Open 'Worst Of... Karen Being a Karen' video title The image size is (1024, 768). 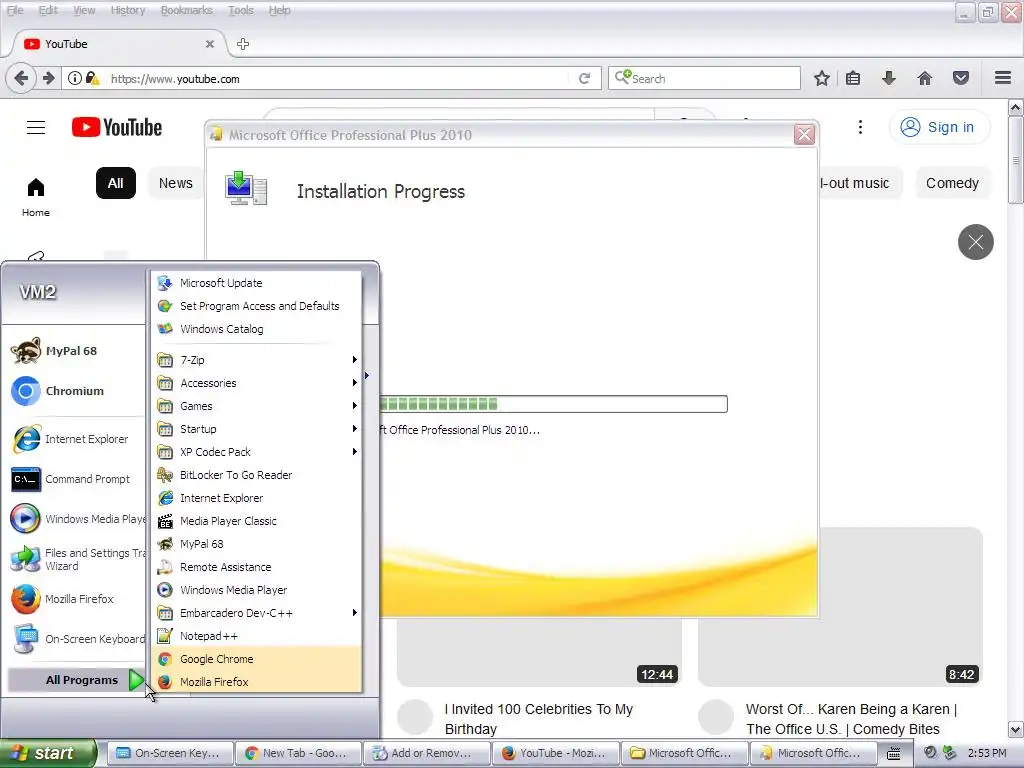[851, 719]
